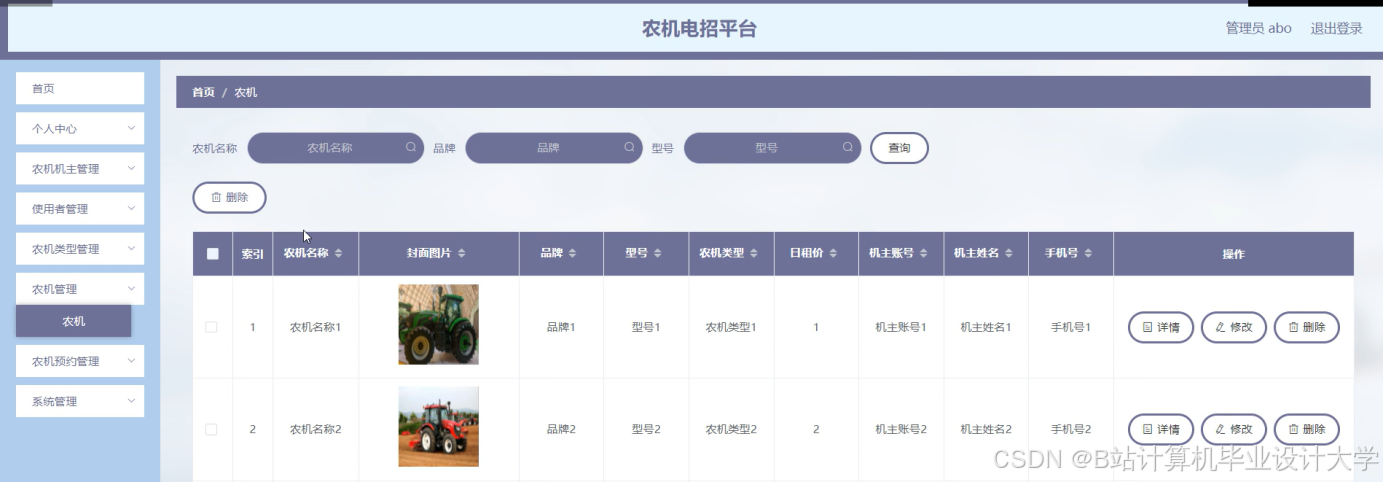The image size is (1383, 482).
Task: Sort table by 机主账号 column arrows
Action: (x=923, y=254)
